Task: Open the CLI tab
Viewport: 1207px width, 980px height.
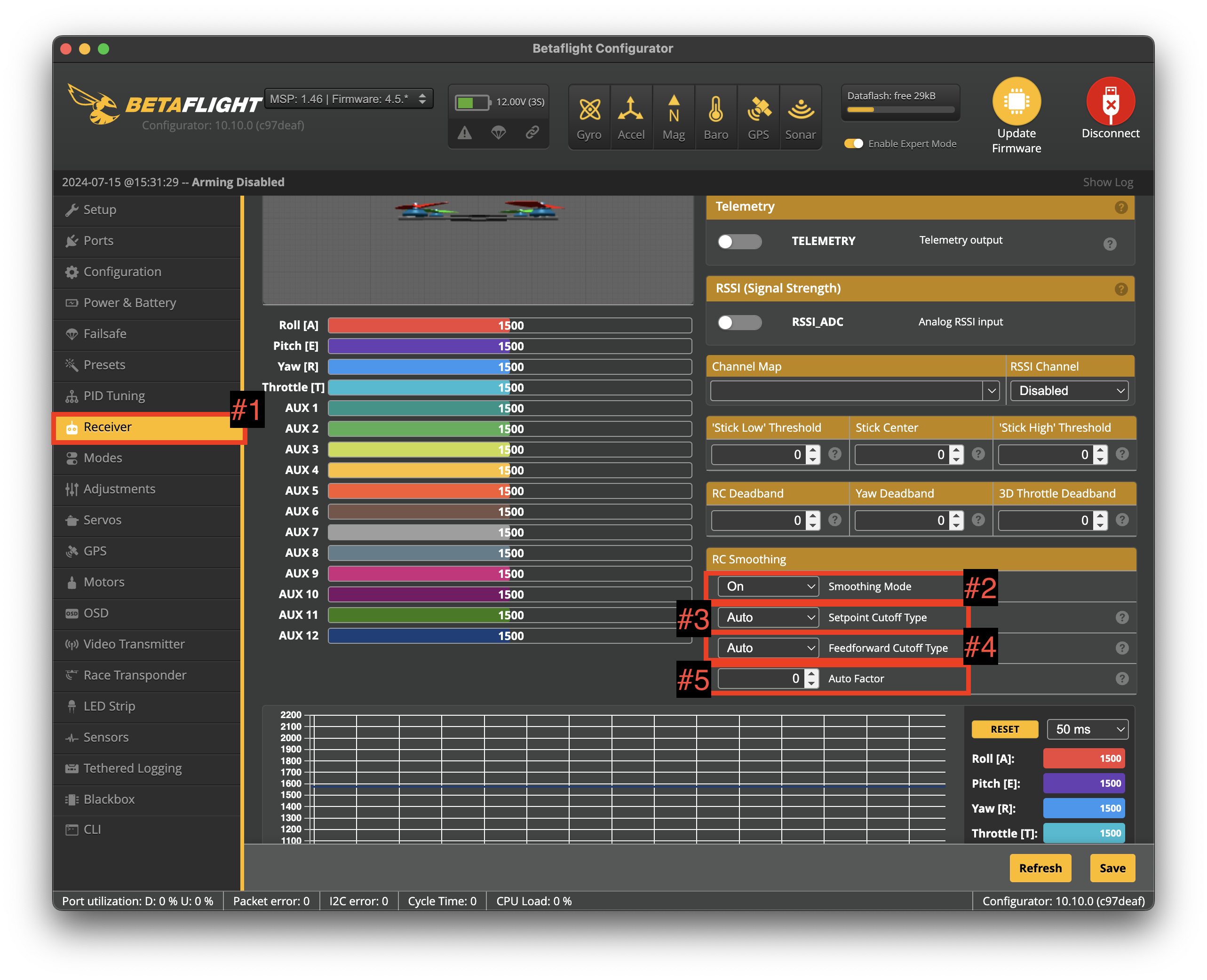Action: coord(147,830)
